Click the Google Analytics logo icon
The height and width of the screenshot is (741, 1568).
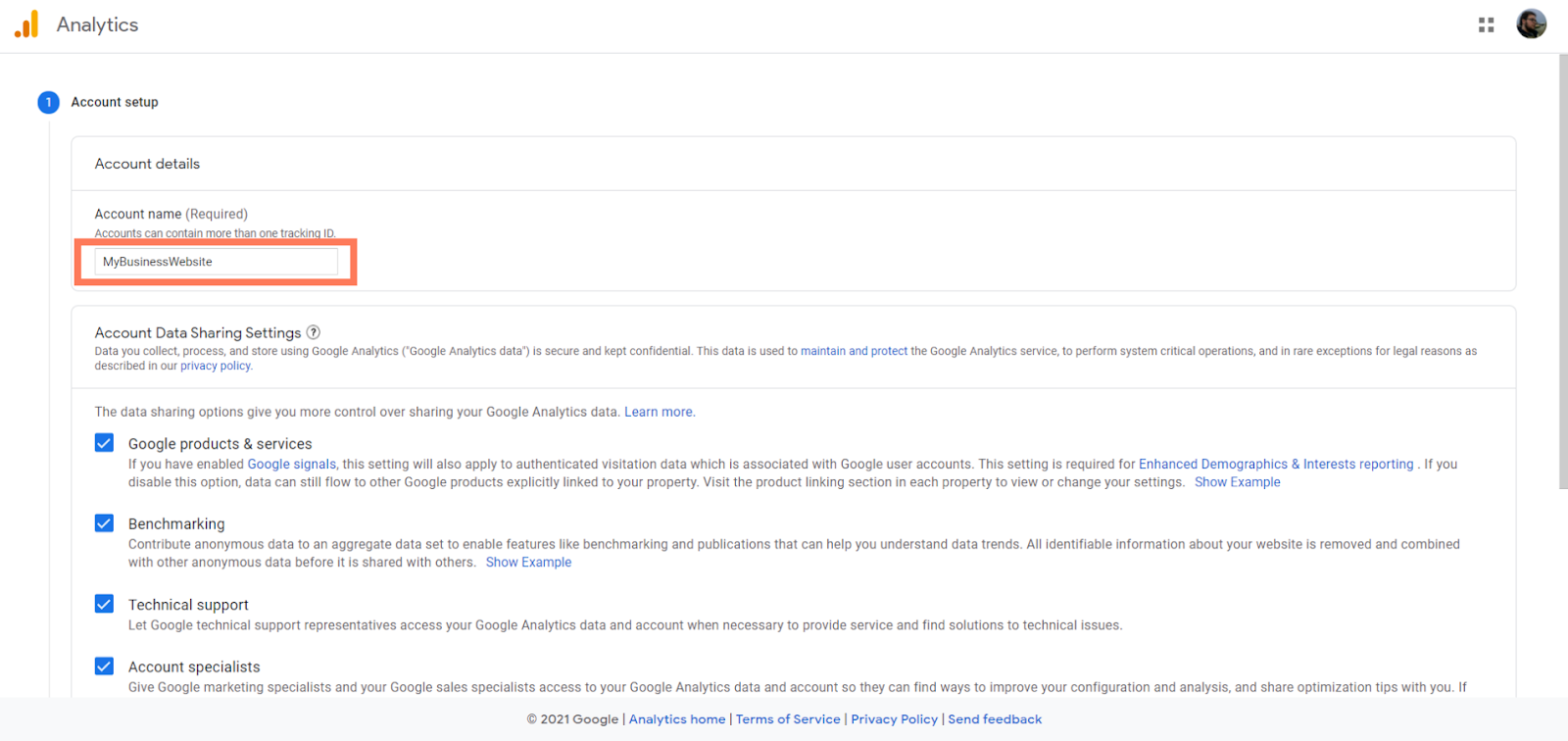coord(26,25)
